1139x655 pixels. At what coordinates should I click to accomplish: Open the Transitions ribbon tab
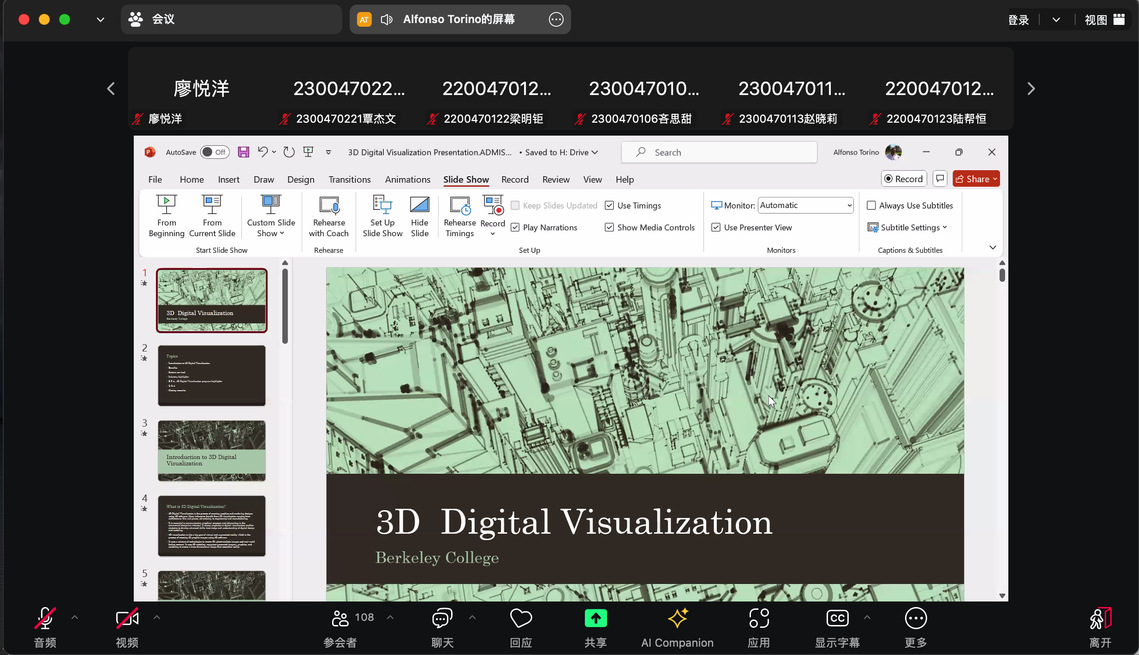point(350,180)
